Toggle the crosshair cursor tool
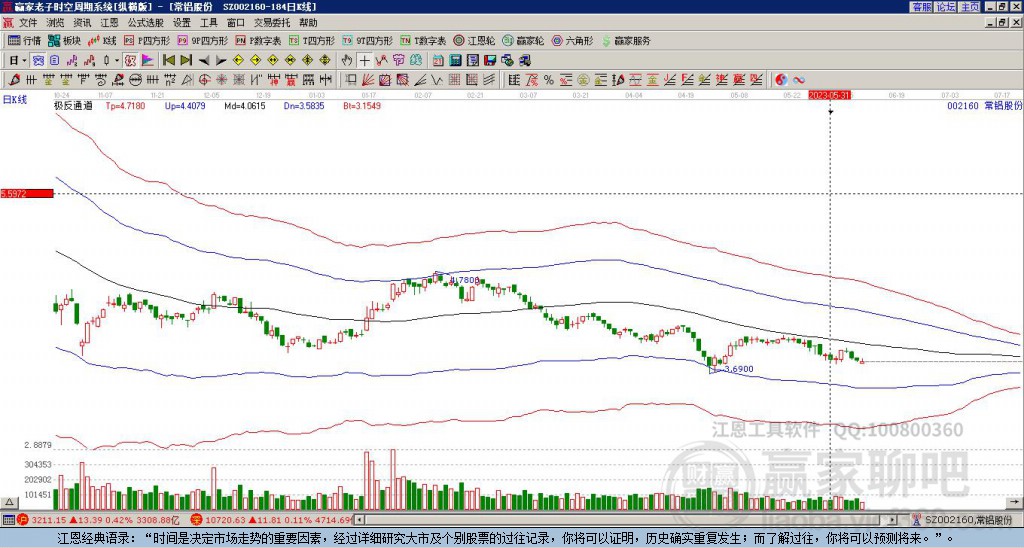The height and width of the screenshot is (548, 1024). click(364, 60)
